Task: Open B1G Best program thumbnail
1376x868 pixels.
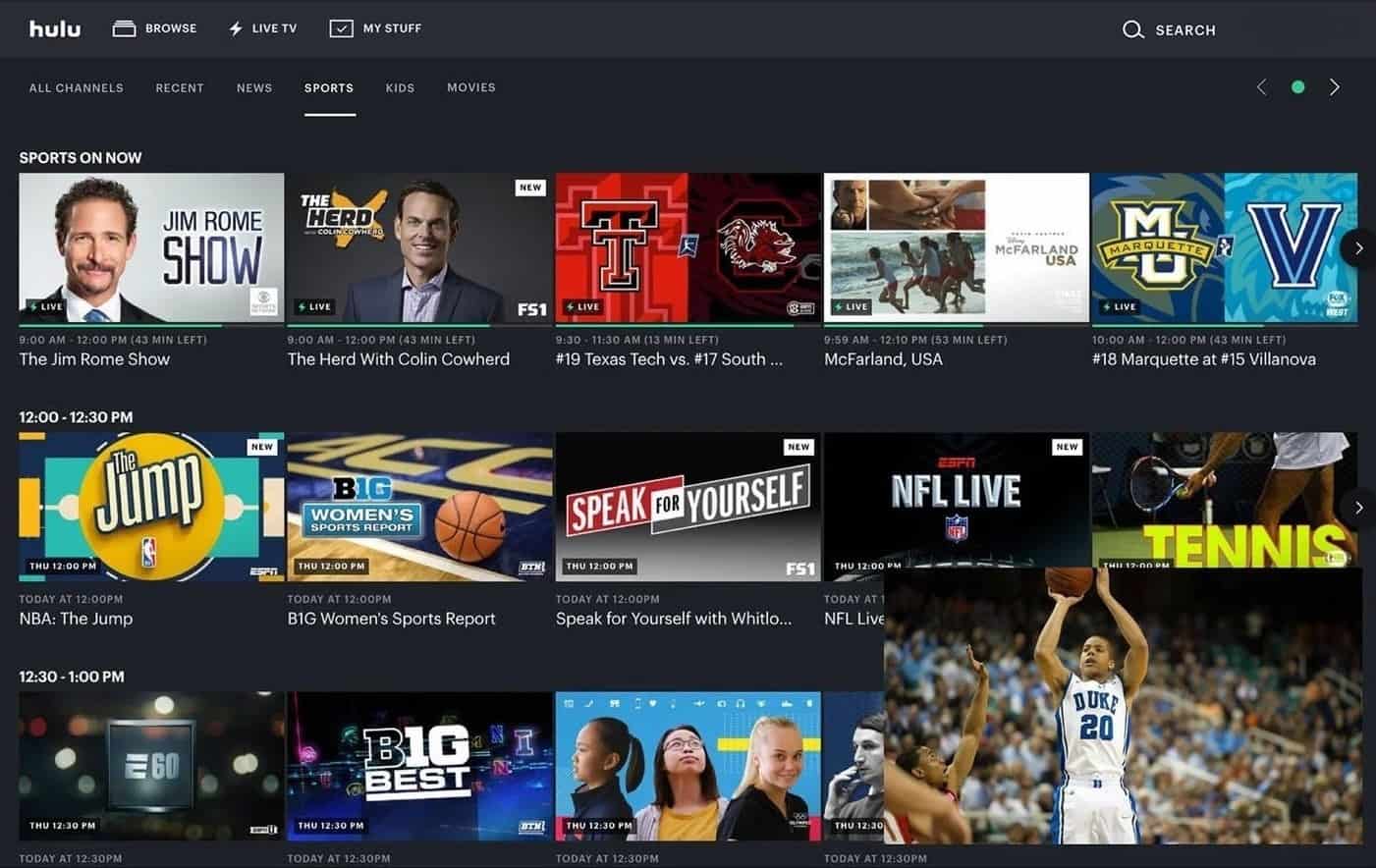Action: coord(419,766)
